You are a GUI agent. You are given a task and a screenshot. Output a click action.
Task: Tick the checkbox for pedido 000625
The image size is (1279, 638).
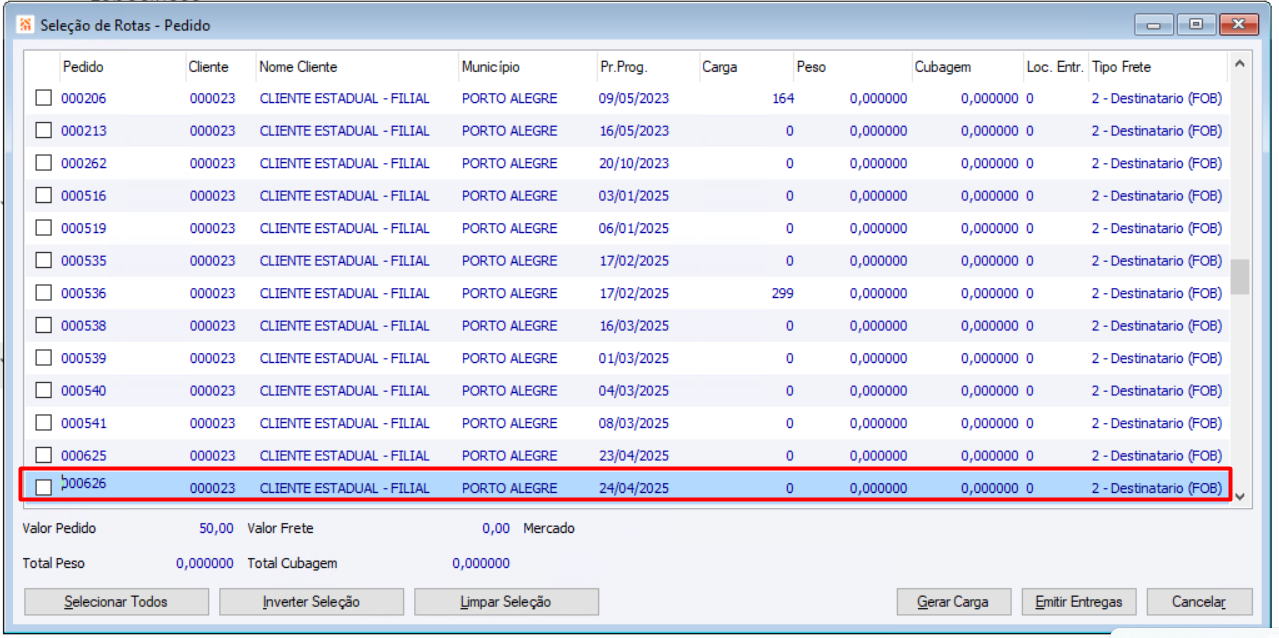click(43, 456)
